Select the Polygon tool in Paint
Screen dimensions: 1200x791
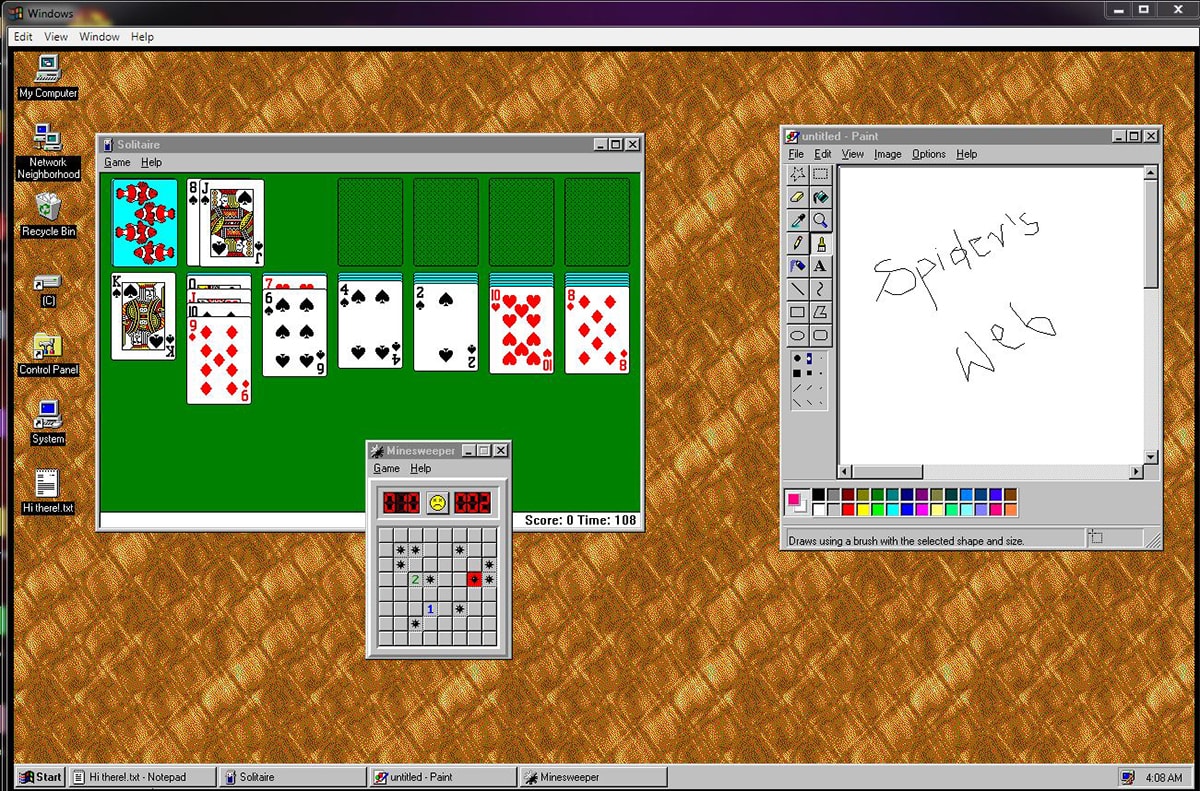pos(820,312)
